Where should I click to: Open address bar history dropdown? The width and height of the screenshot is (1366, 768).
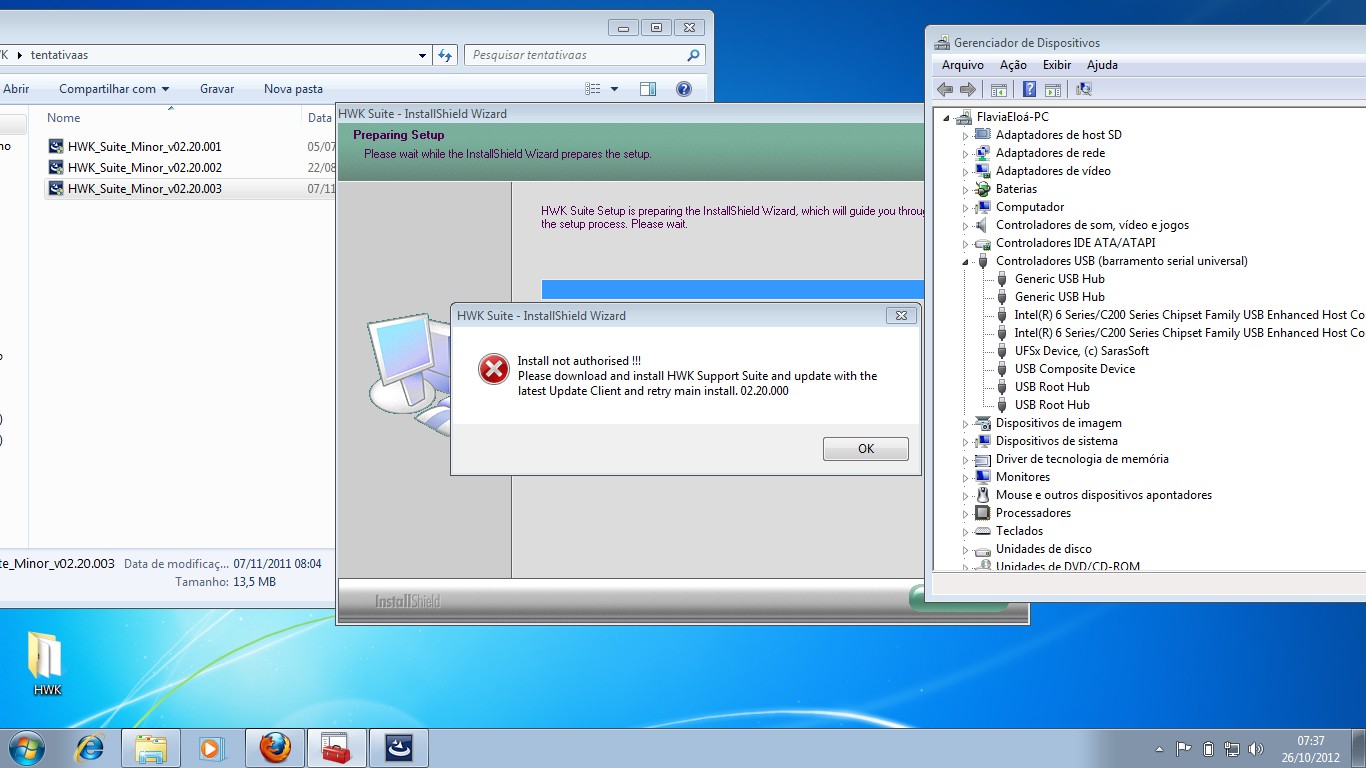(x=423, y=55)
